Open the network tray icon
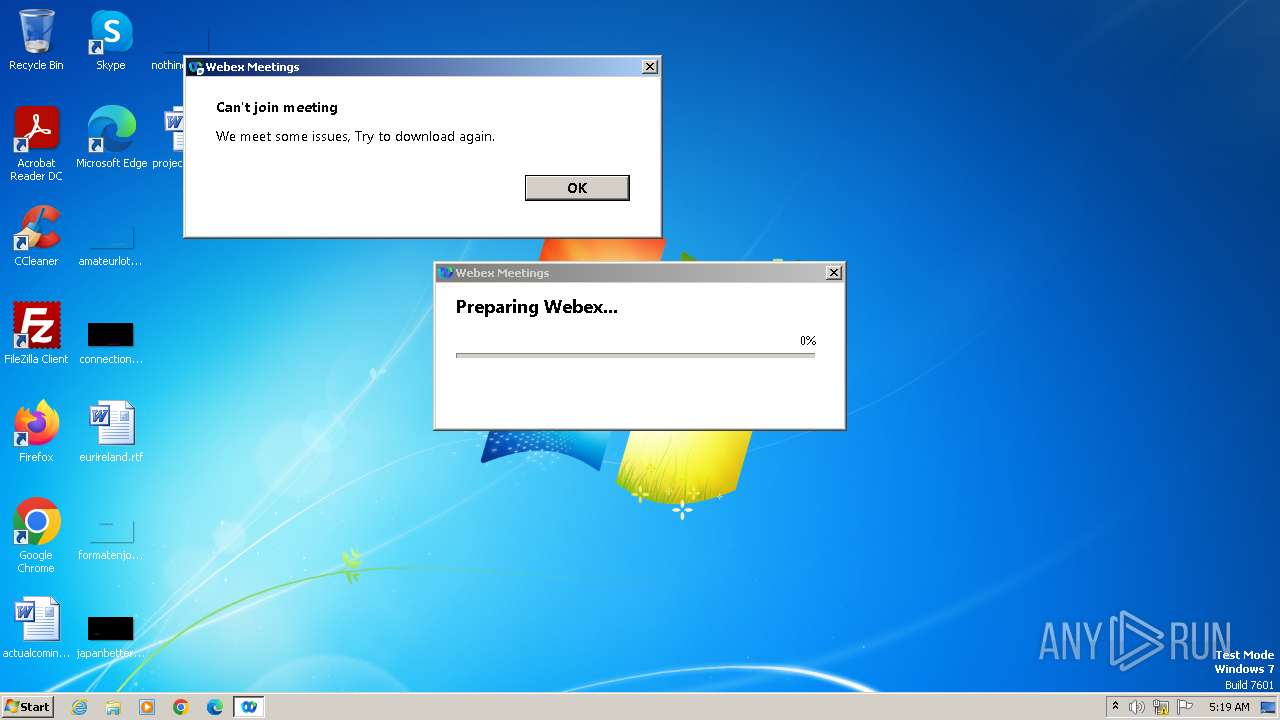1280x720 pixels. pos(1161,707)
